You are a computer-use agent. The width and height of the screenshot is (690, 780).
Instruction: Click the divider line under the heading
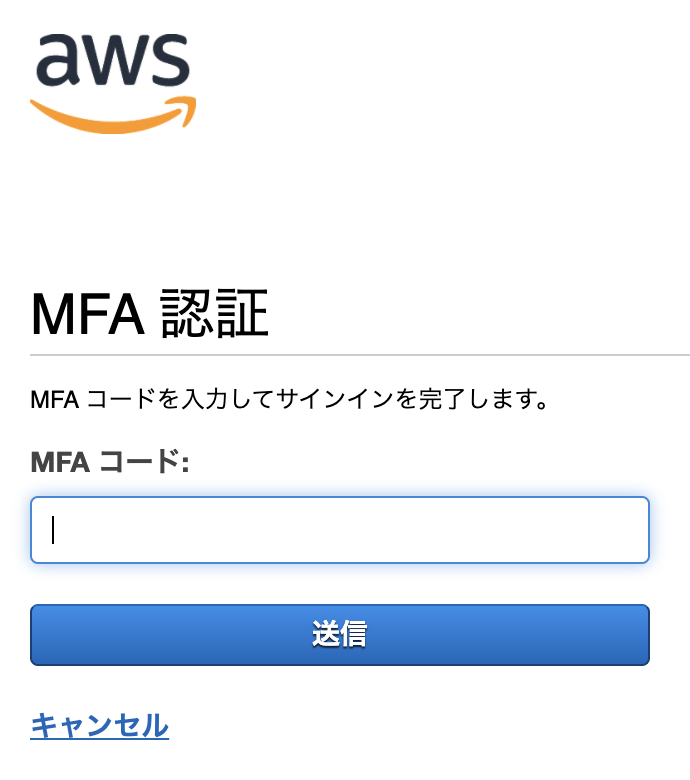[x=360, y=355]
